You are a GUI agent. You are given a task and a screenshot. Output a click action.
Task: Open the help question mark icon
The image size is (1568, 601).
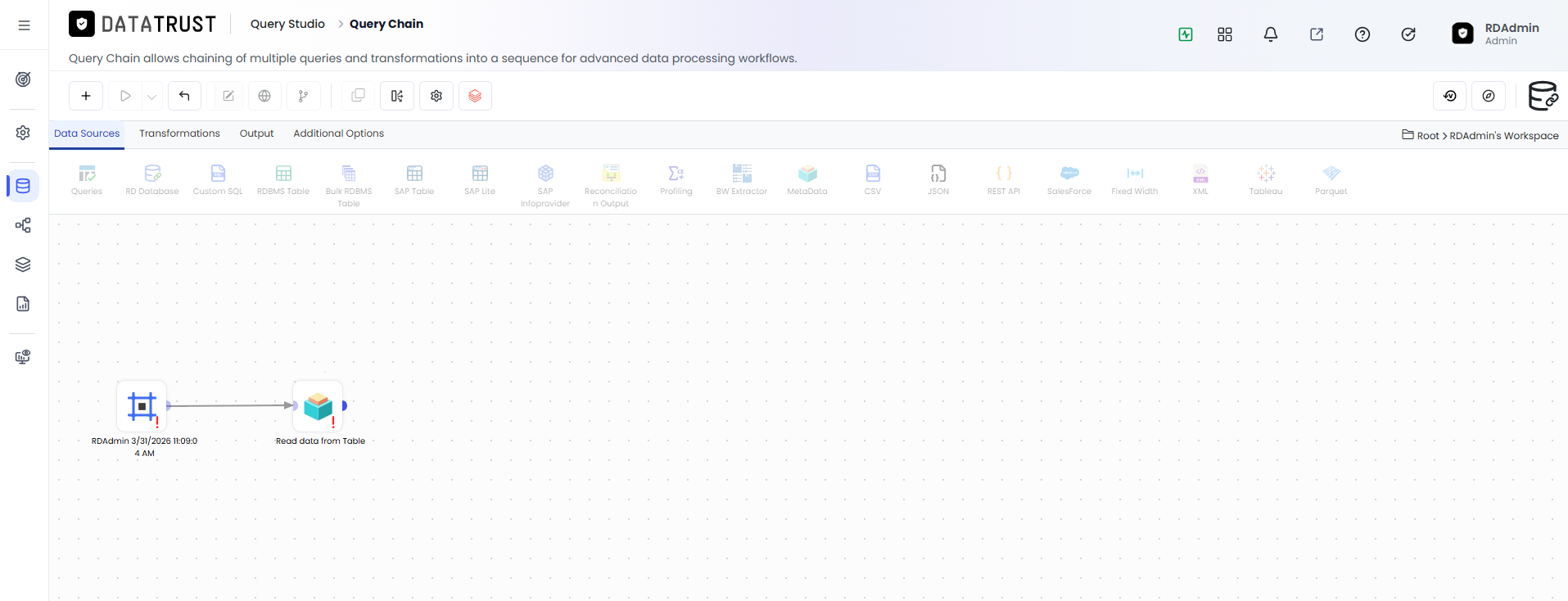[1362, 34]
